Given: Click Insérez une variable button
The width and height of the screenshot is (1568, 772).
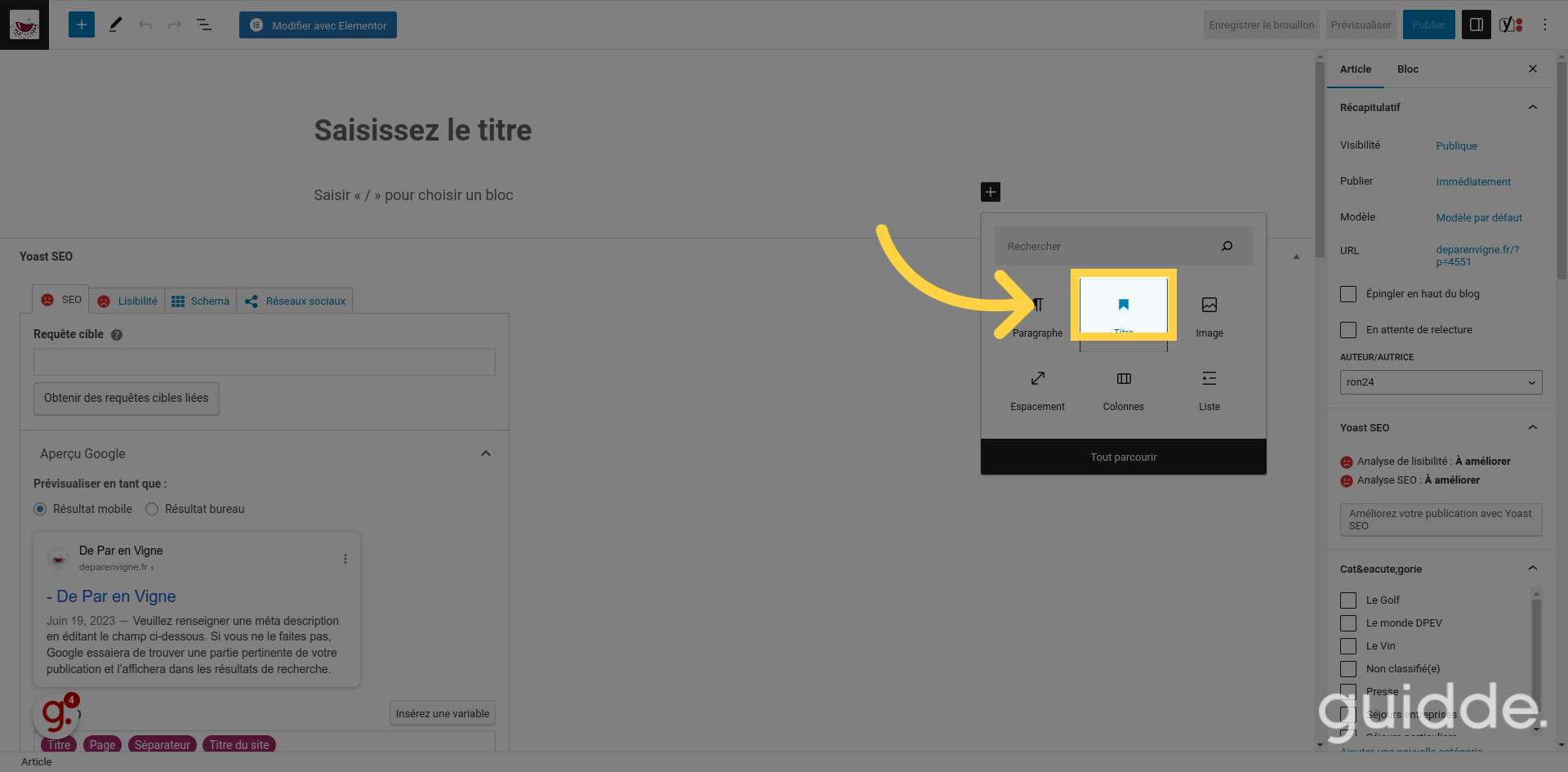Looking at the screenshot, I should 443,713.
